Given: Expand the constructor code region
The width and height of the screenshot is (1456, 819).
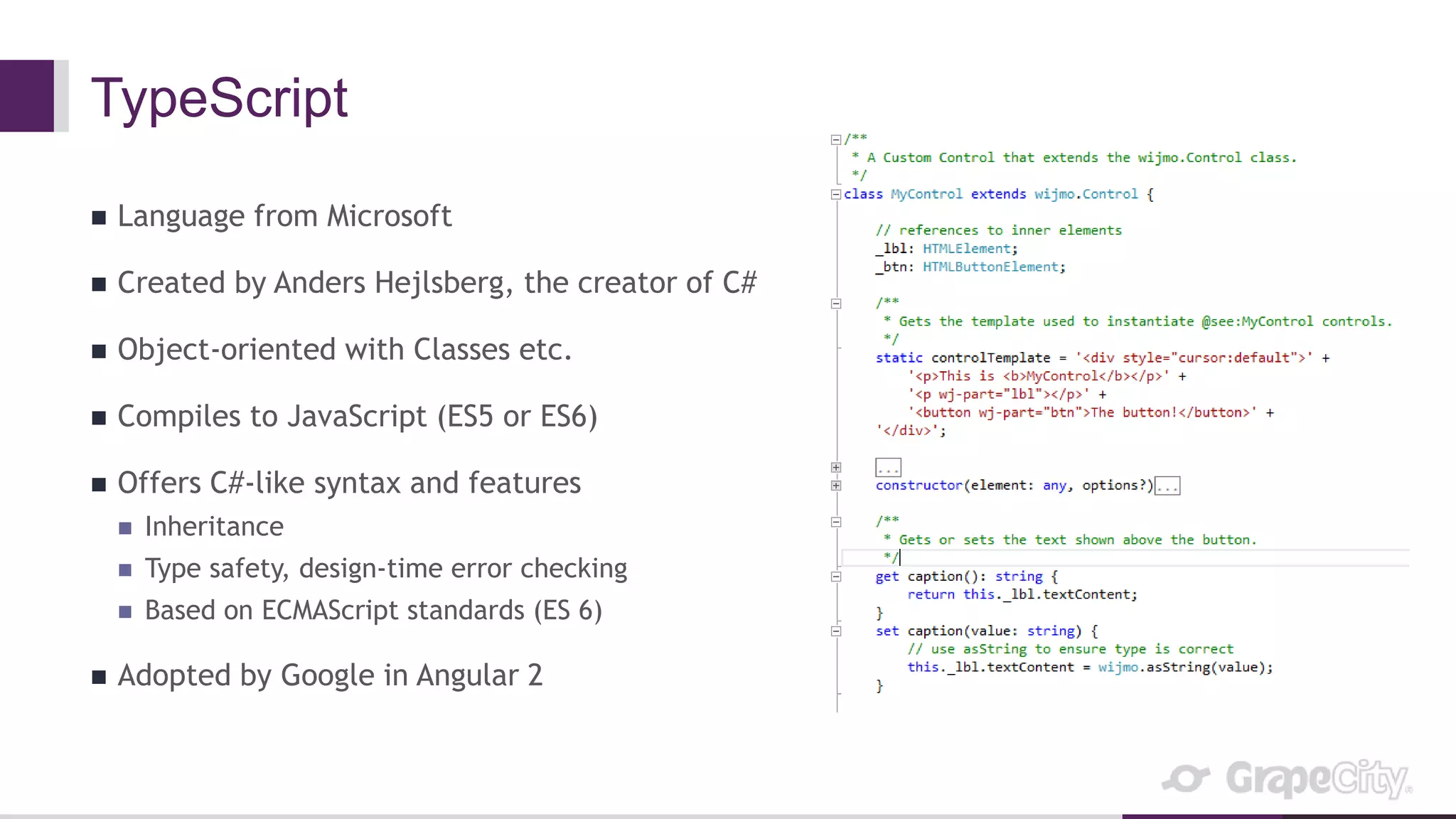Looking at the screenshot, I should [836, 486].
